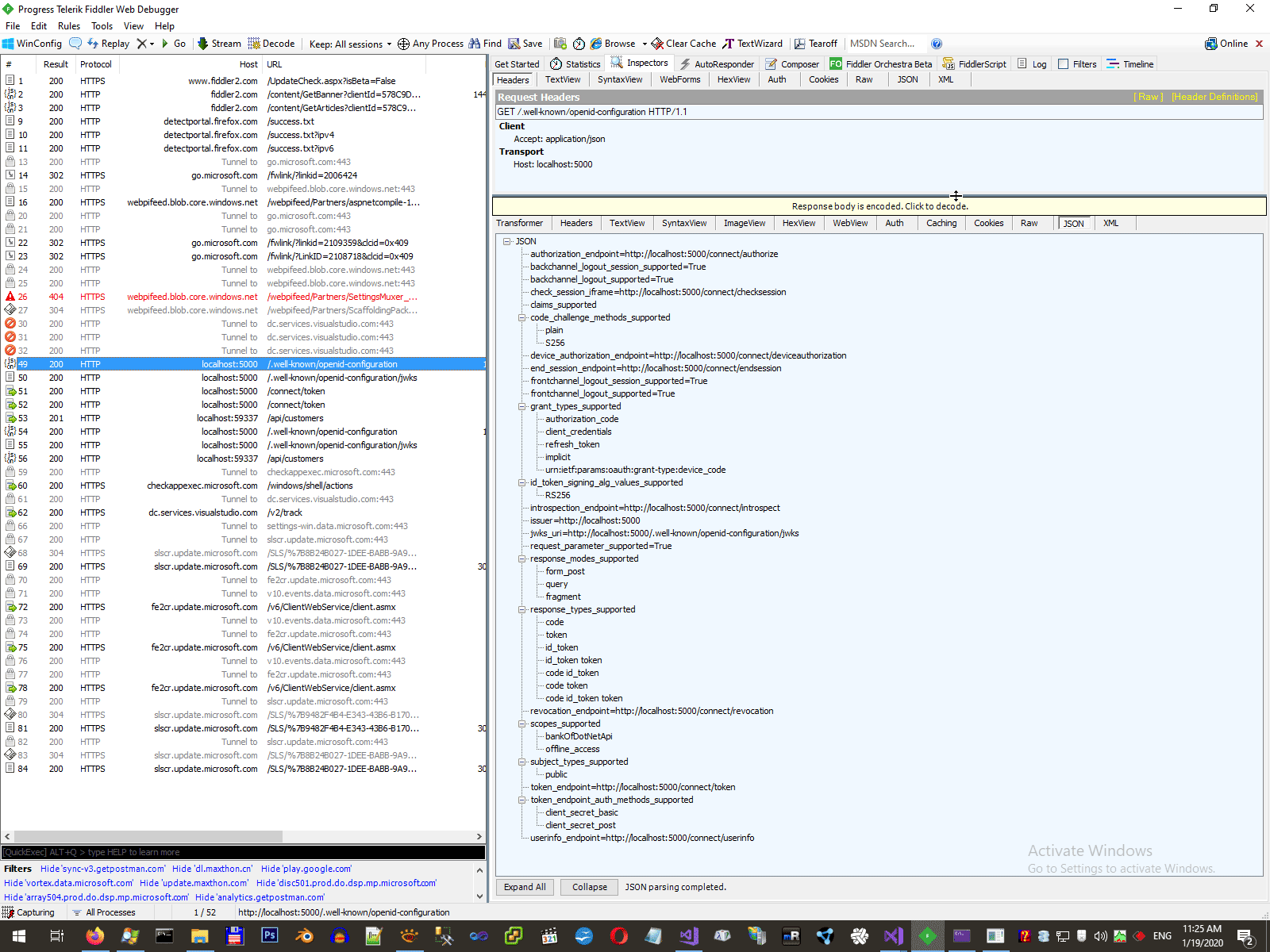Open the Windows Start menu
Image resolution: width=1270 pixels, height=952 pixels.
pyautogui.click(x=18, y=936)
